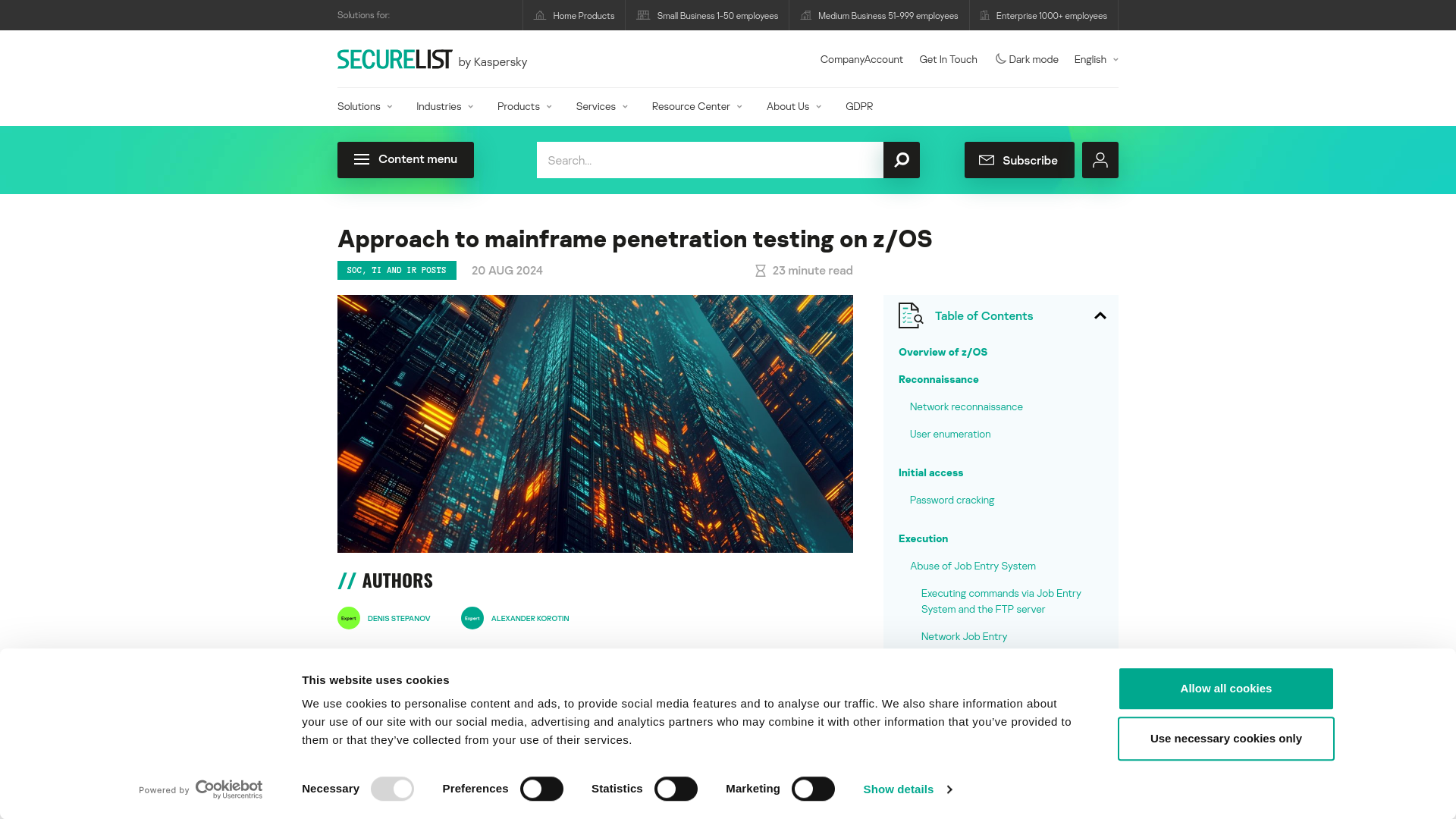The width and height of the screenshot is (1456, 819).
Task: Toggle the Marketing cookies switch
Action: [x=812, y=789]
